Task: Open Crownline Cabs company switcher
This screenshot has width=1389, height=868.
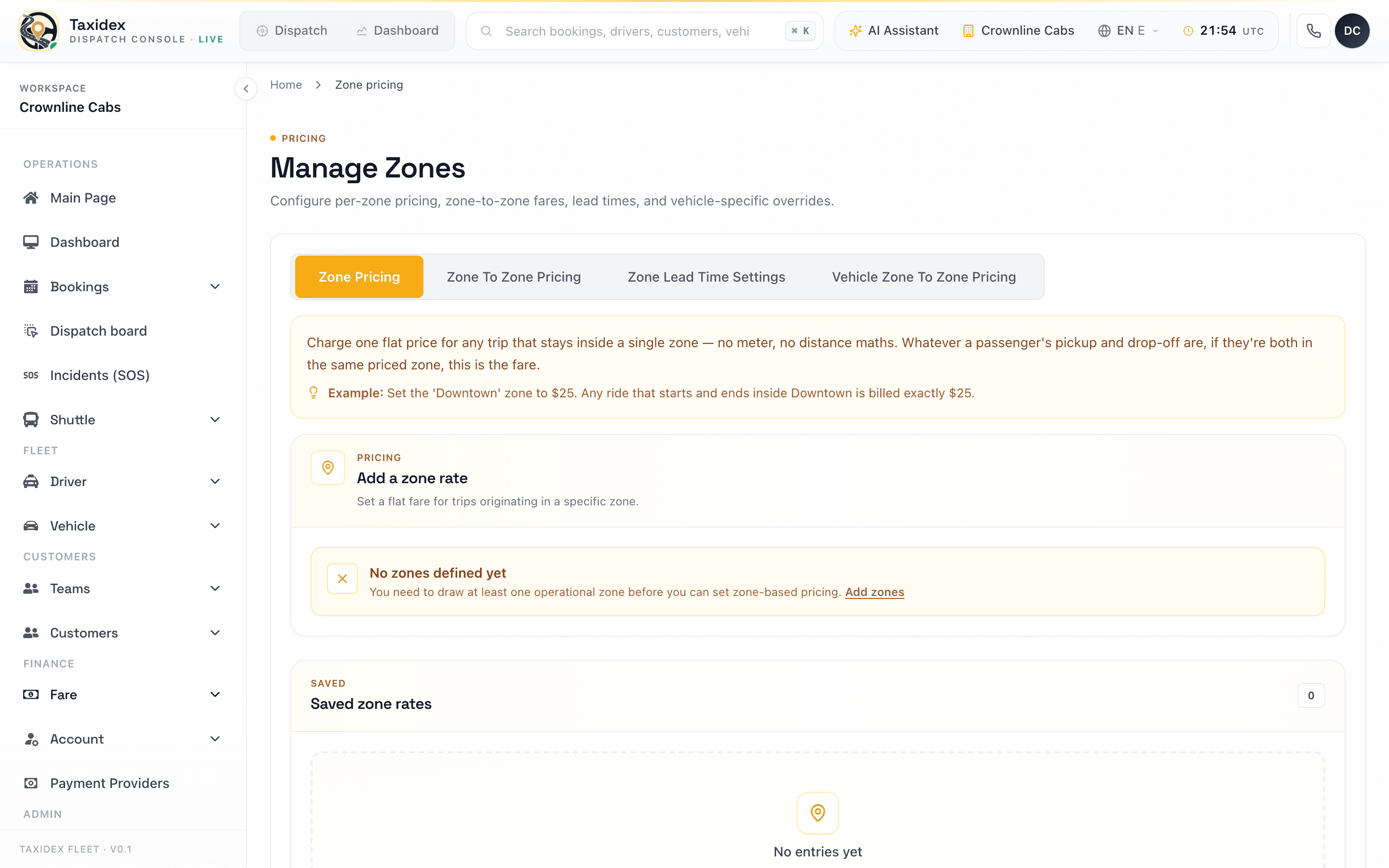Action: [1018, 31]
